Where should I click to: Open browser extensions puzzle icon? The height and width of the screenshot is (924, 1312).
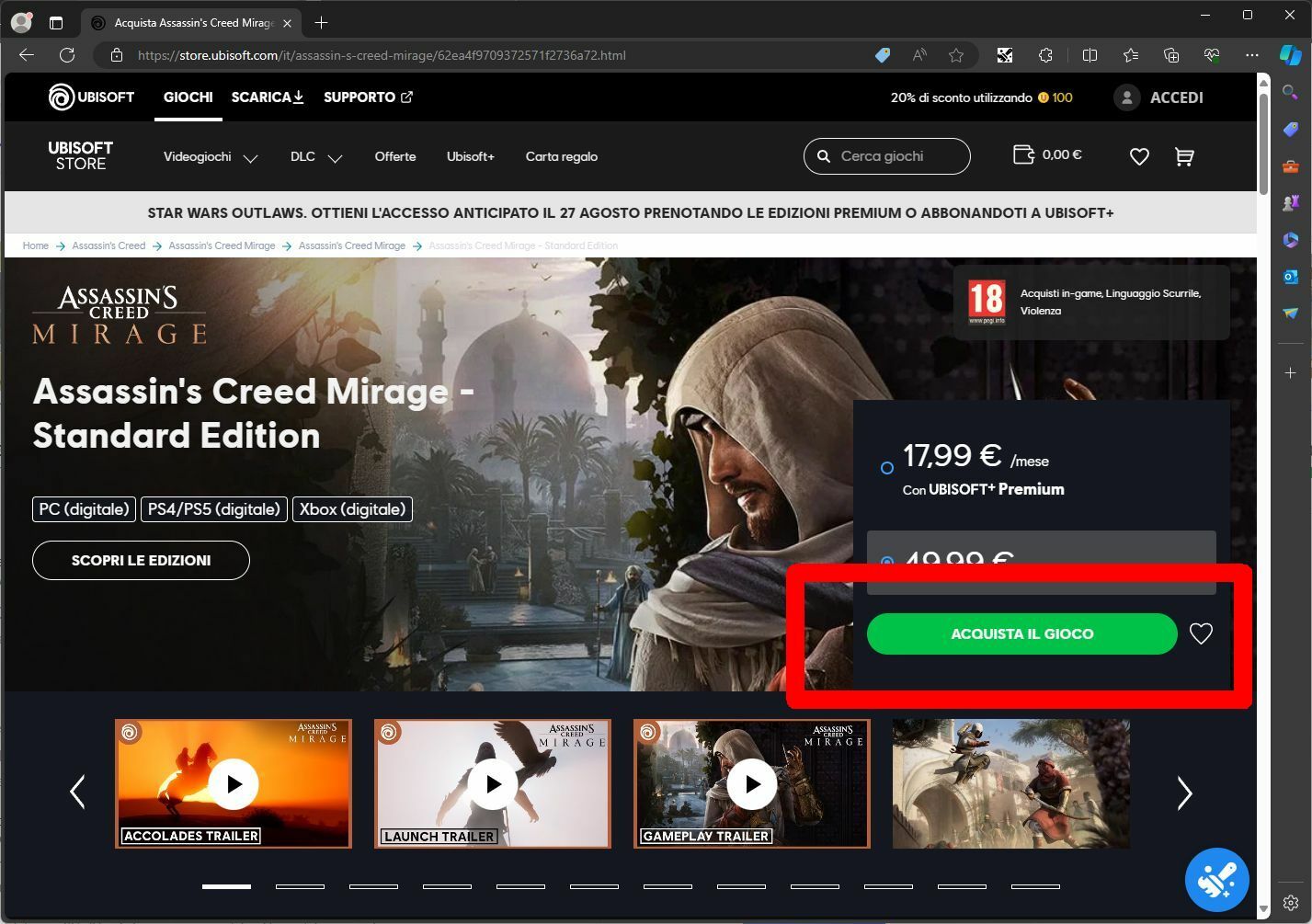[x=1045, y=55]
